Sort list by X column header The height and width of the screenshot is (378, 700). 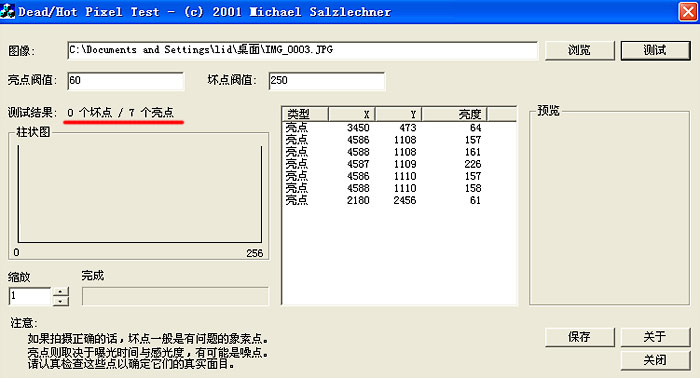coord(352,114)
